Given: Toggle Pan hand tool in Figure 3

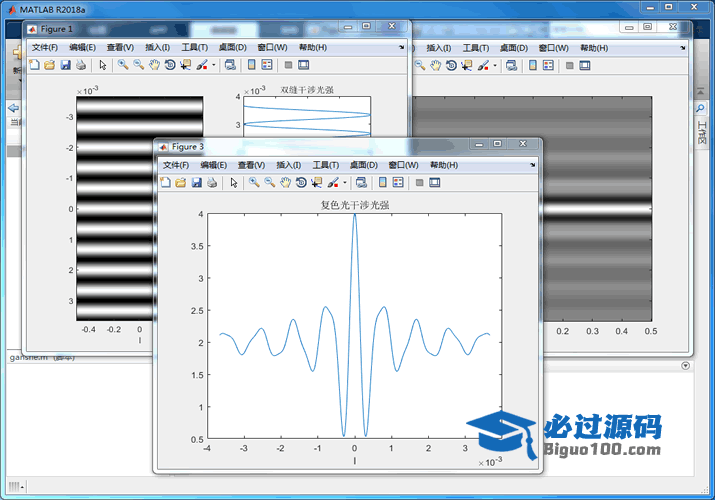Looking at the screenshot, I should 286,183.
